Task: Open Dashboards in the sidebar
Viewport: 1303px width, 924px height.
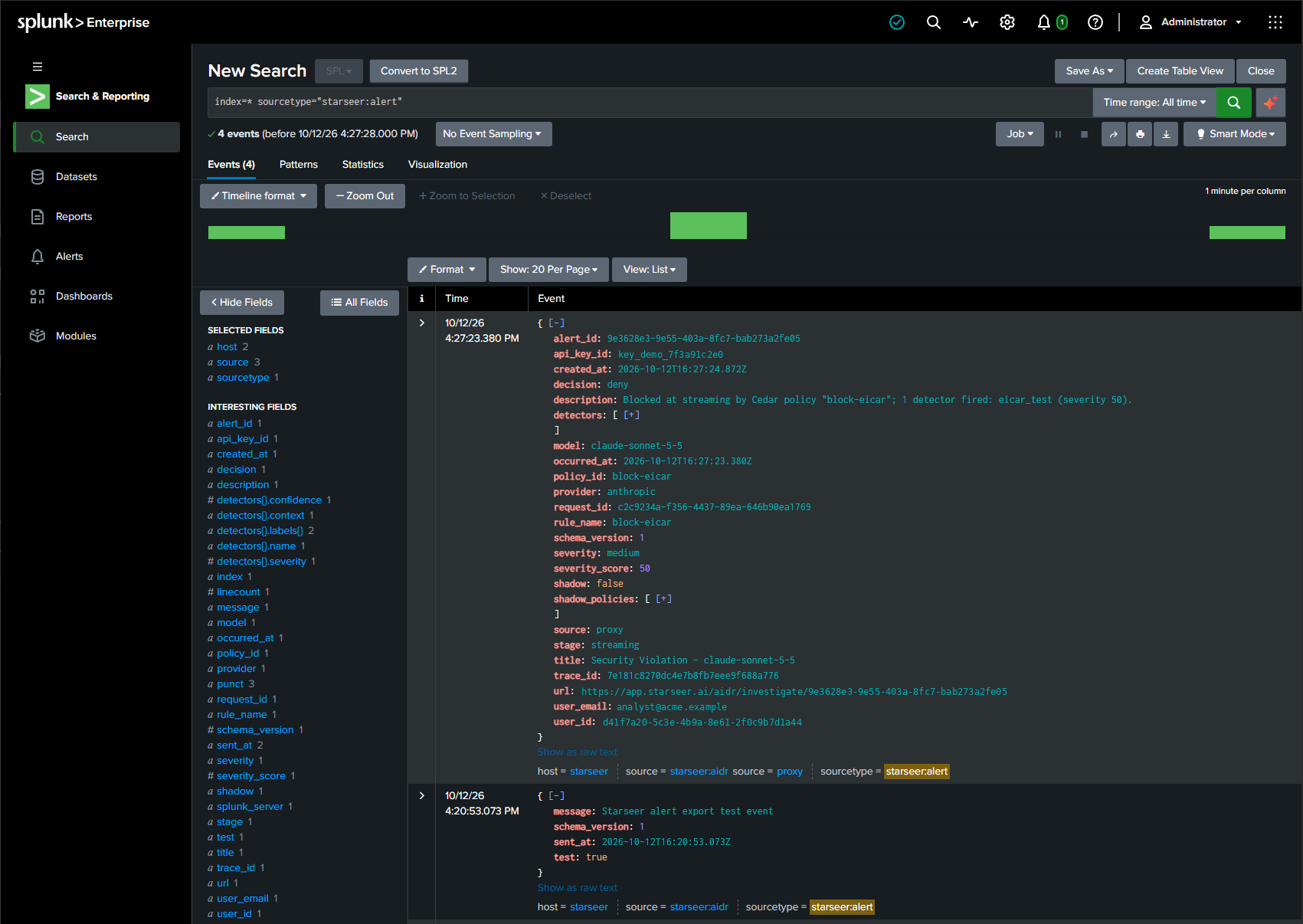Action: (97, 297)
